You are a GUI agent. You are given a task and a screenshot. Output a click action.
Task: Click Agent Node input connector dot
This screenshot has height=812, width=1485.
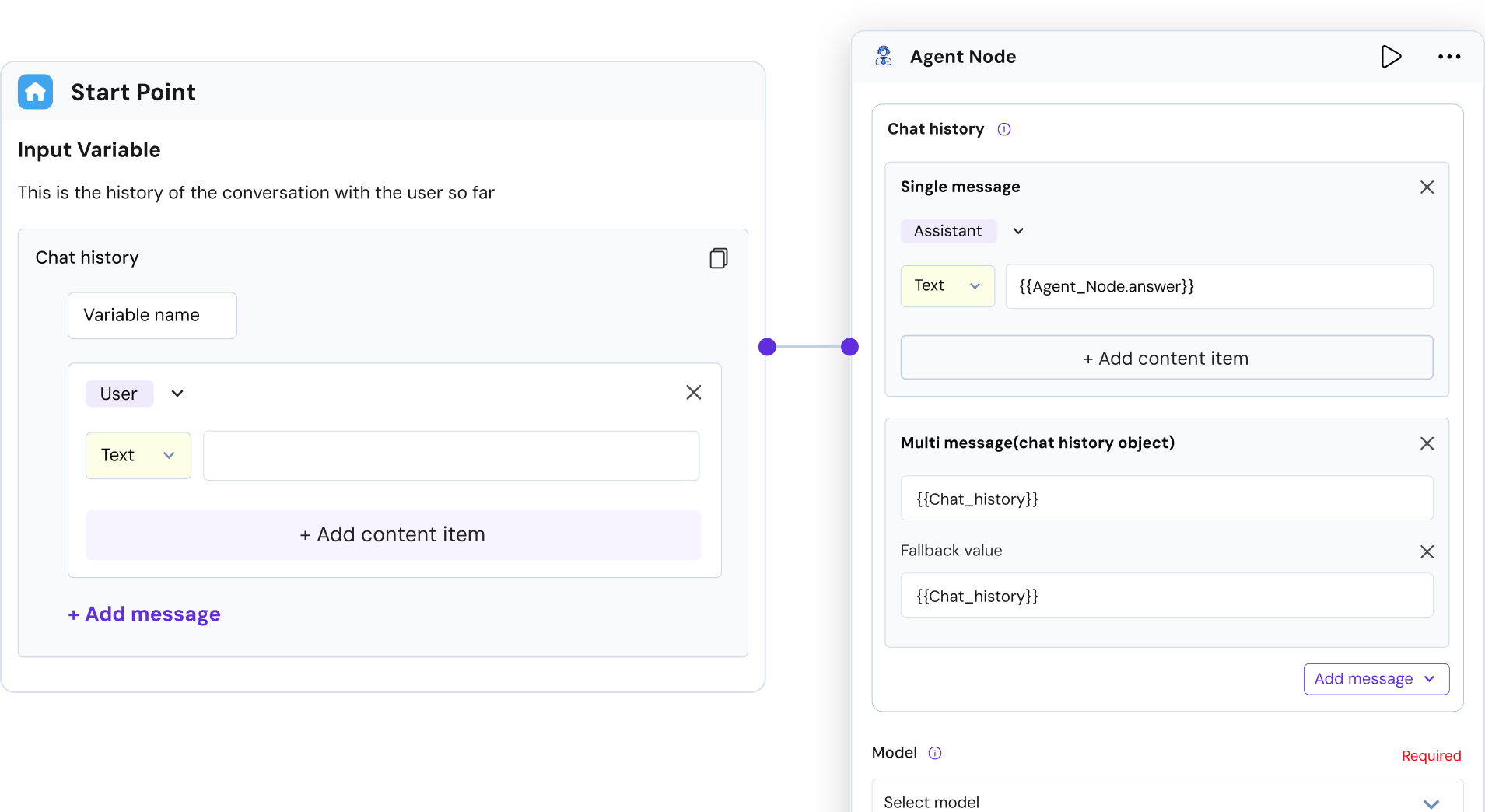click(x=849, y=347)
